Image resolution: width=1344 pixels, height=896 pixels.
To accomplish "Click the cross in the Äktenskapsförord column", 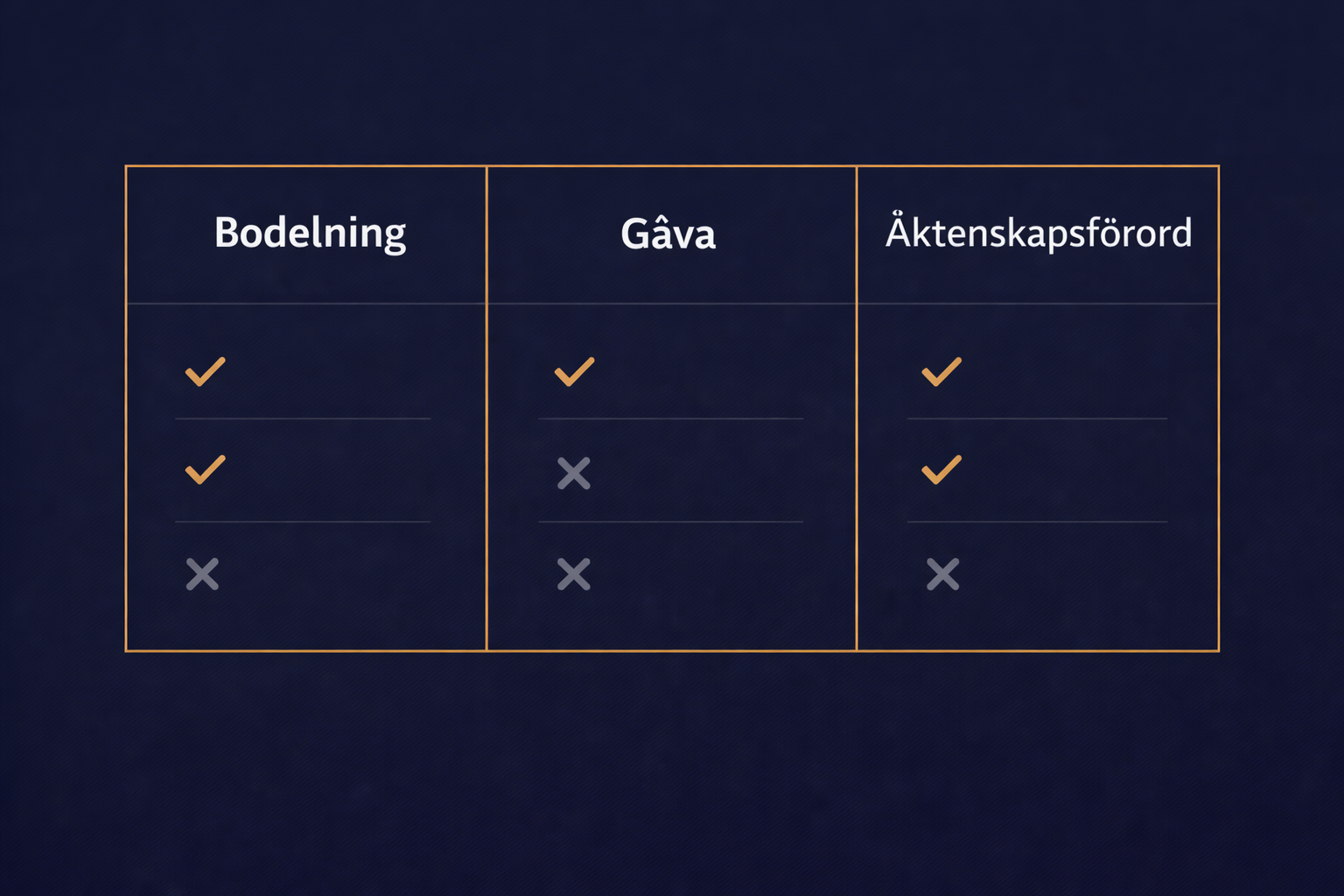I will 942,575.
